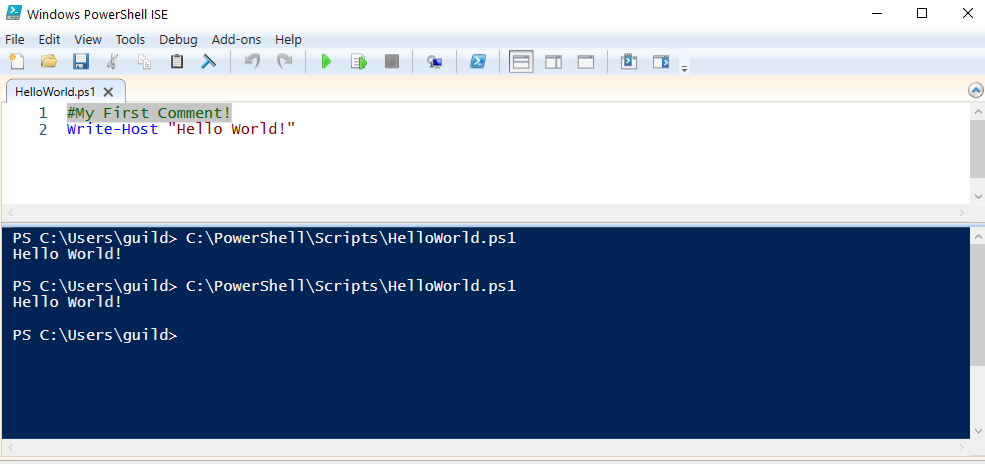Image resolution: width=985 pixels, height=464 pixels.
Task: Expand toolbar overflow options arrow
Action: 685,68
